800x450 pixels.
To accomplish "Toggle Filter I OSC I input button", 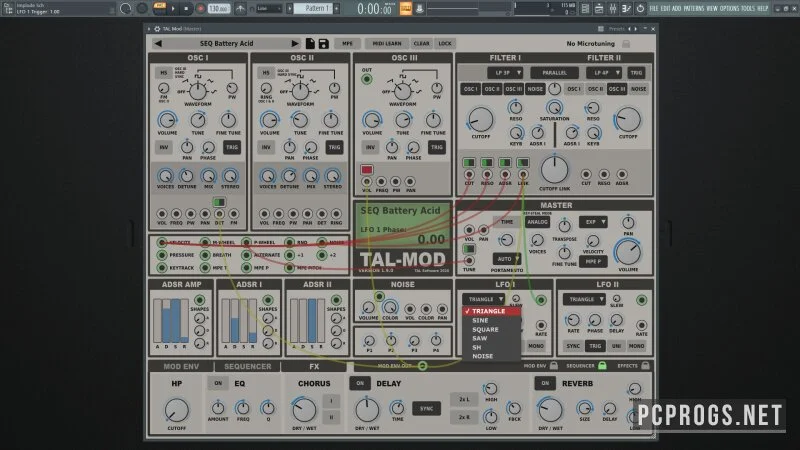I will point(470,89).
